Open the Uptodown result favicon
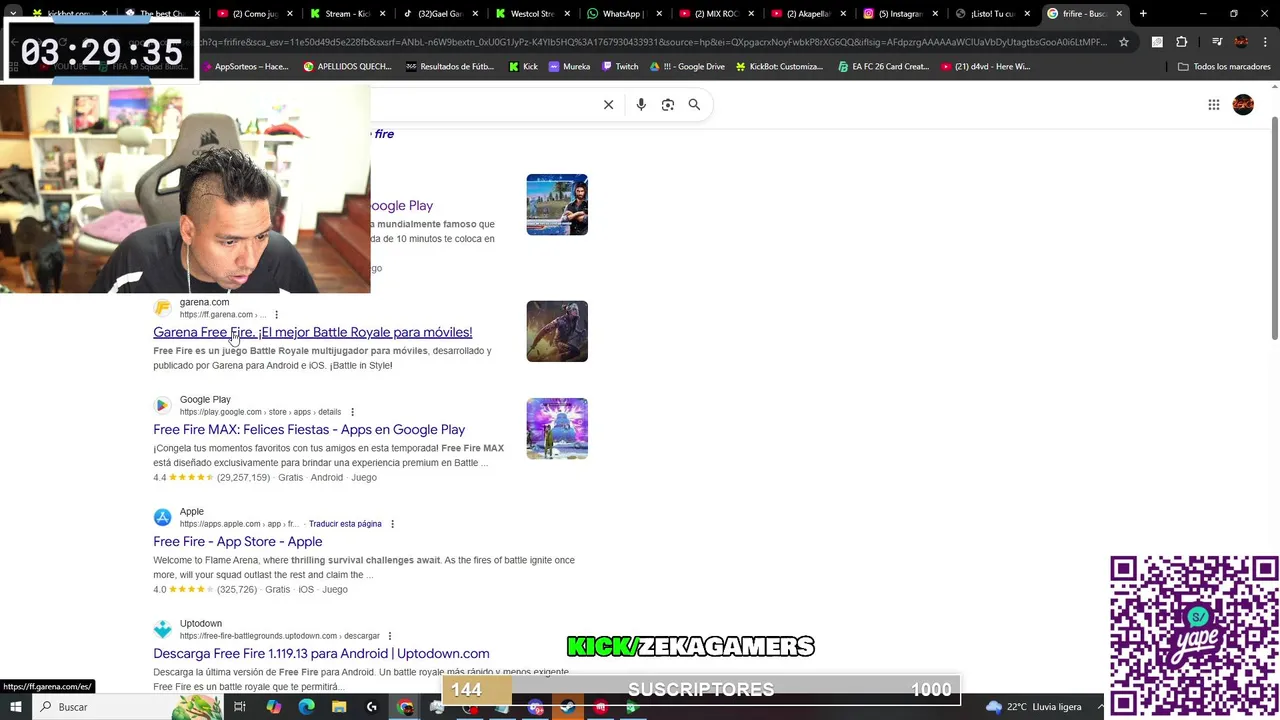This screenshot has width=1280, height=720. (162, 629)
